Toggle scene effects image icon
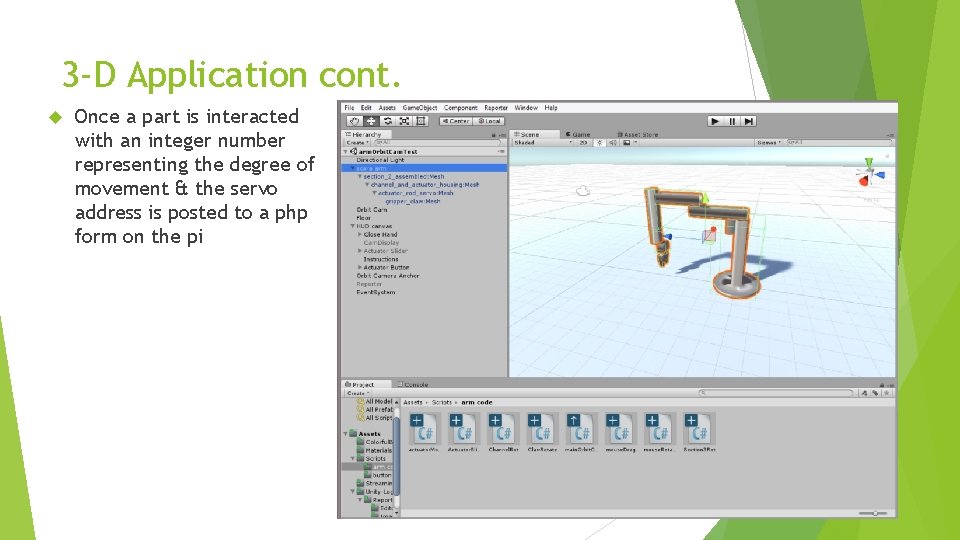Screen dimensions: 960x540 coord(626,143)
